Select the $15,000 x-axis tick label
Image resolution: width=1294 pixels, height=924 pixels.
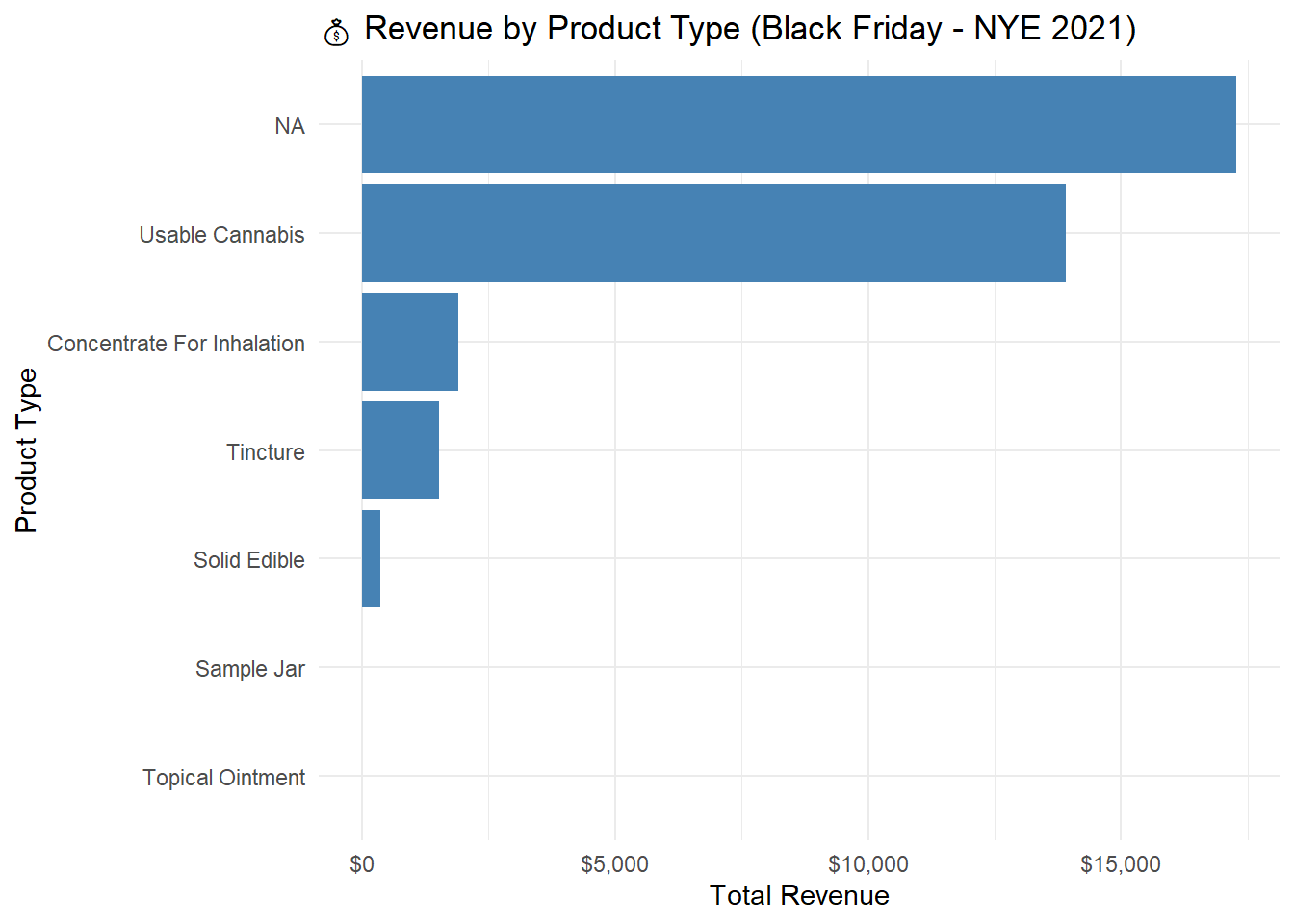(1120, 864)
